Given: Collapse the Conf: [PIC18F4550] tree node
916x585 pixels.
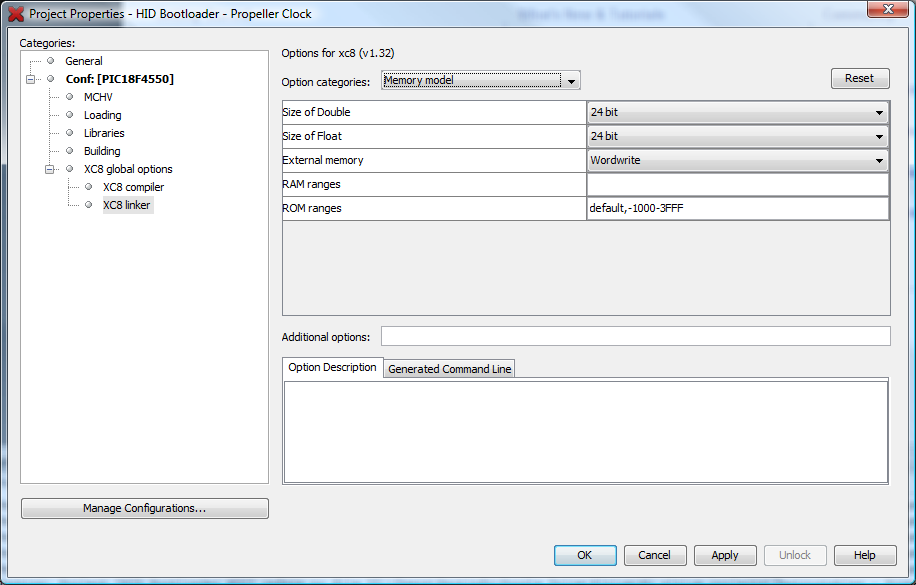Looking at the screenshot, I should [x=30, y=79].
